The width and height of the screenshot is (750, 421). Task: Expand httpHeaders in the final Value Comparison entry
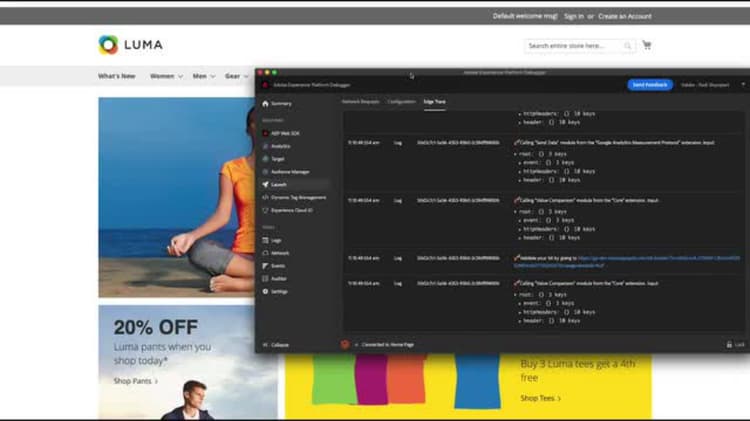(x=520, y=312)
